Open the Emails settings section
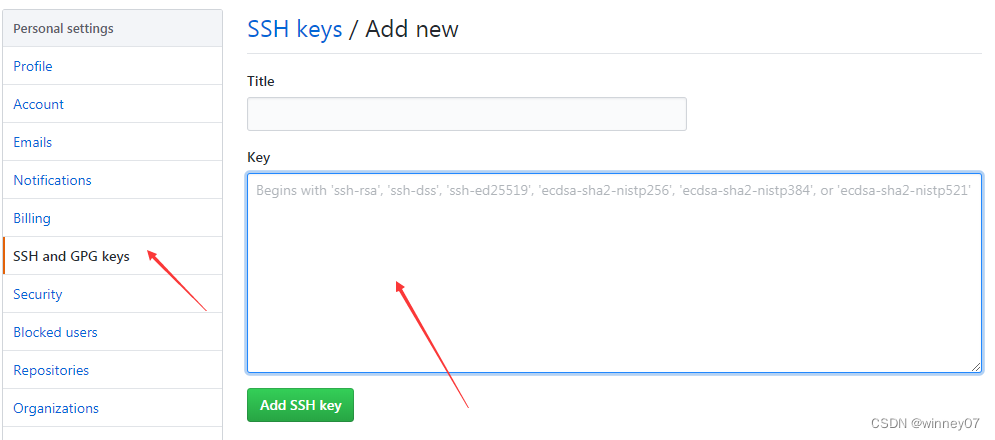This screenshot has width=995, height=440. [x=33, y=142]
